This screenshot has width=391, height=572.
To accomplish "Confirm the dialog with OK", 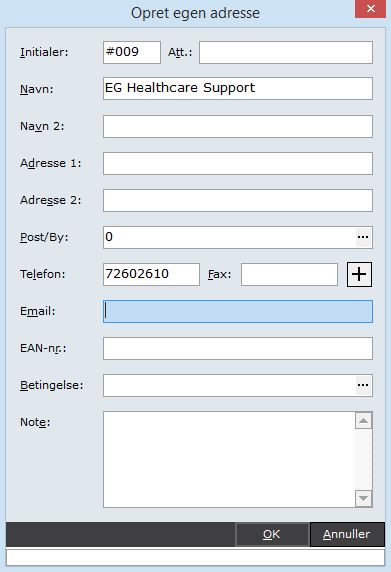I will point(272,534).
